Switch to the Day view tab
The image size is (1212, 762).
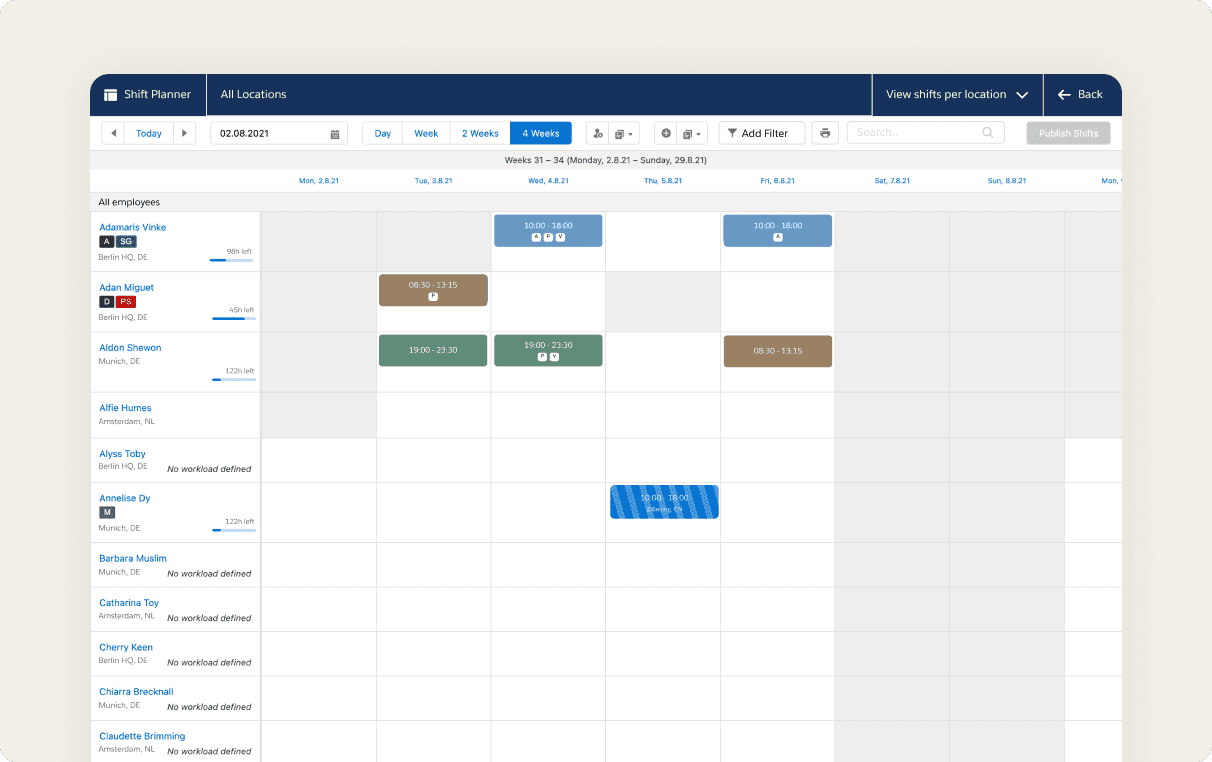pyautogui.click(x=382, y=133)
